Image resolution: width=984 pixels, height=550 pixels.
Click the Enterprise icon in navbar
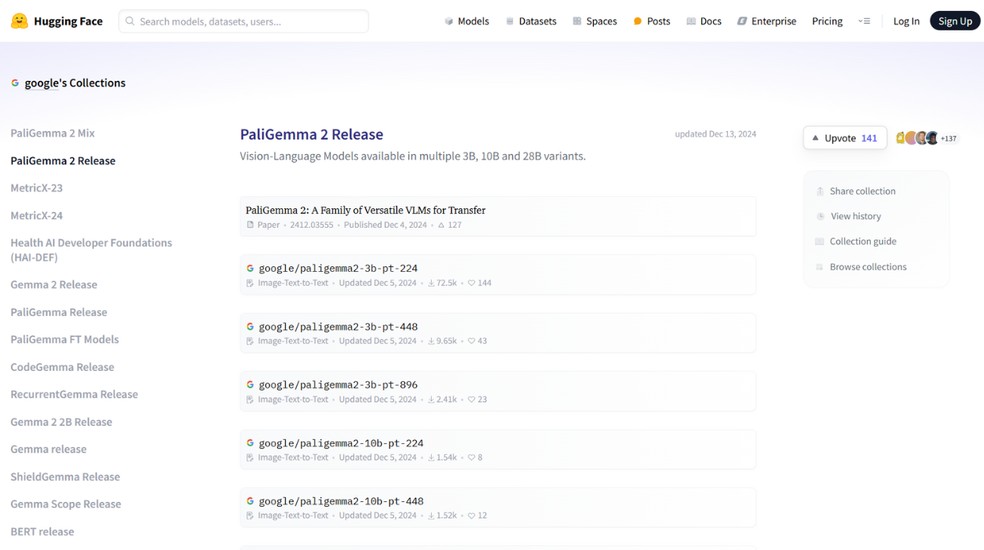pos(742,21)
